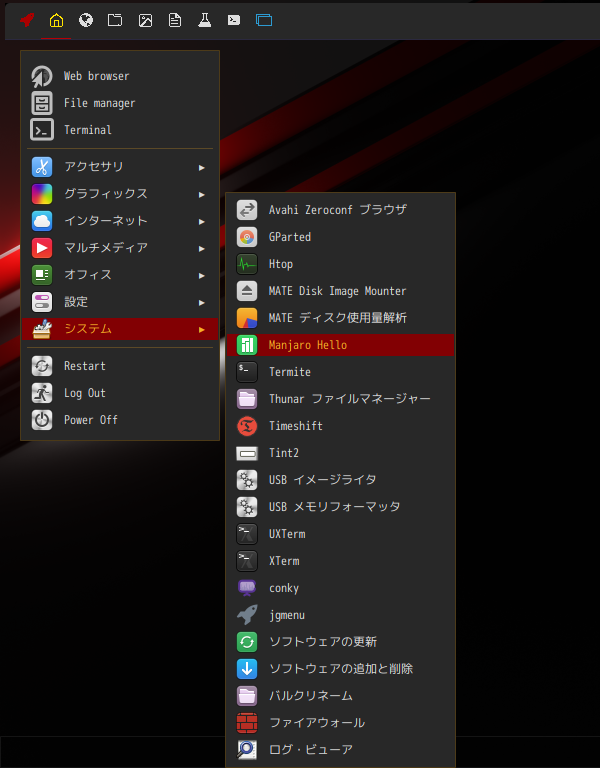
Task: Choose Power Off in the menu
Action: pos(120,420)
